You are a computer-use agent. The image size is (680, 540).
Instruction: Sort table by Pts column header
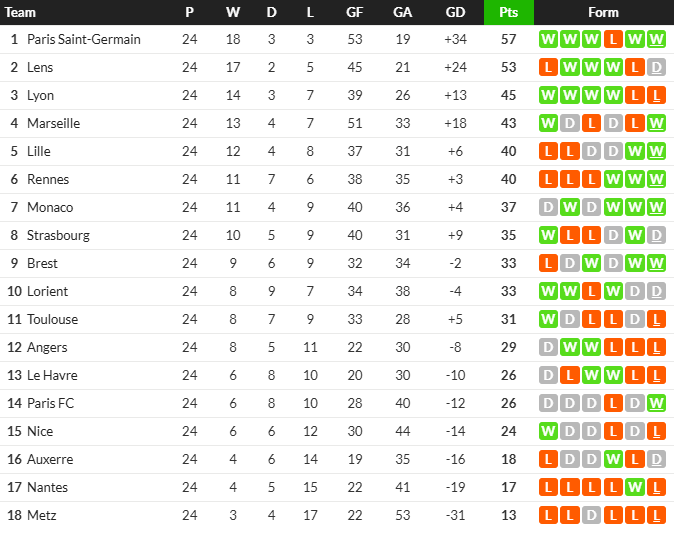click(x=509, y=12)
